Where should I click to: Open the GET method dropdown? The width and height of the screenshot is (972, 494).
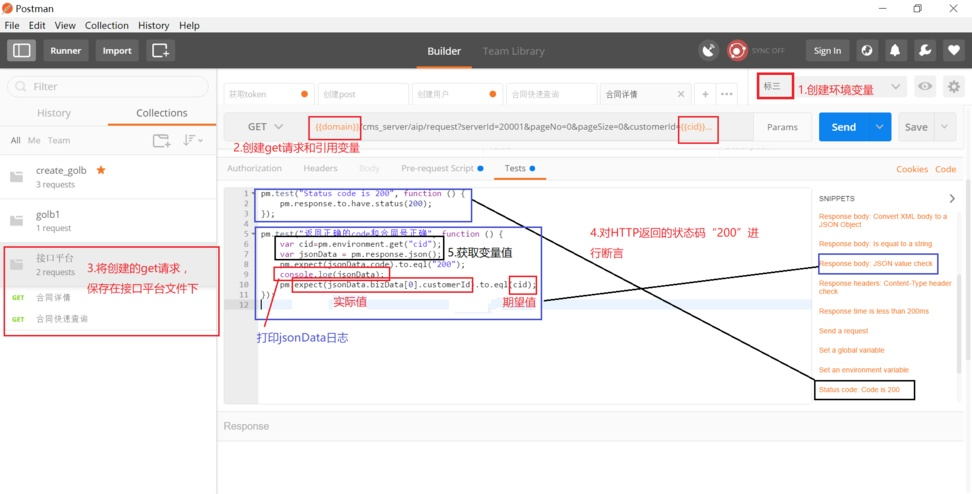point(265,126)
